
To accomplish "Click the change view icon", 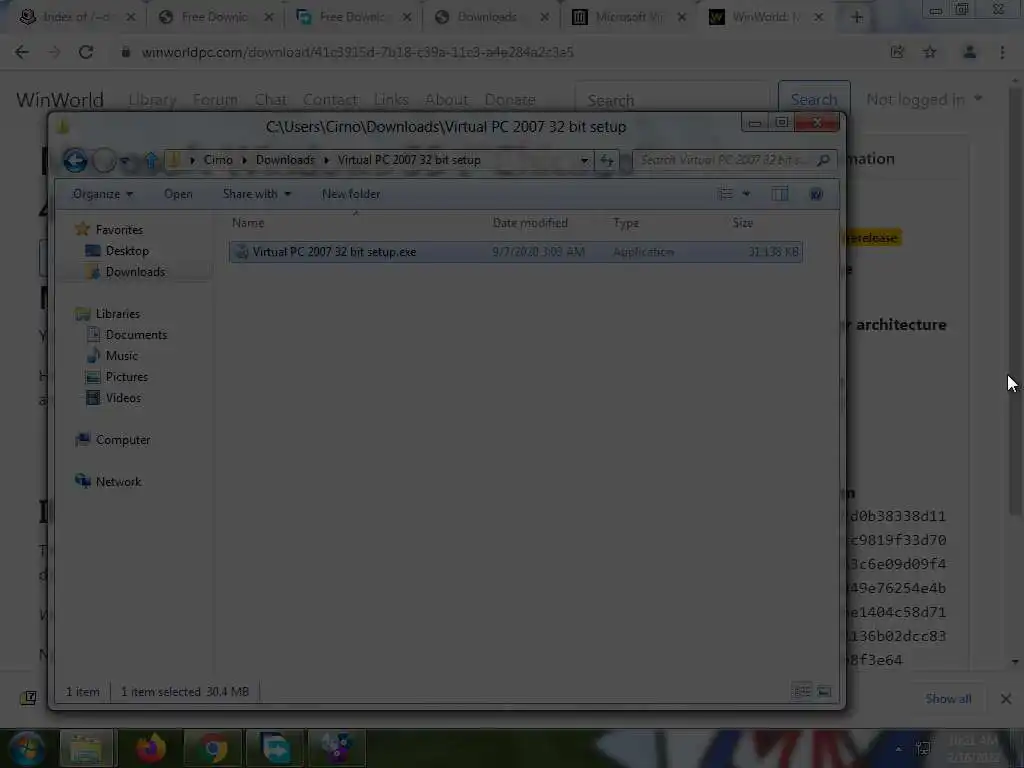I will coord(725,194).
